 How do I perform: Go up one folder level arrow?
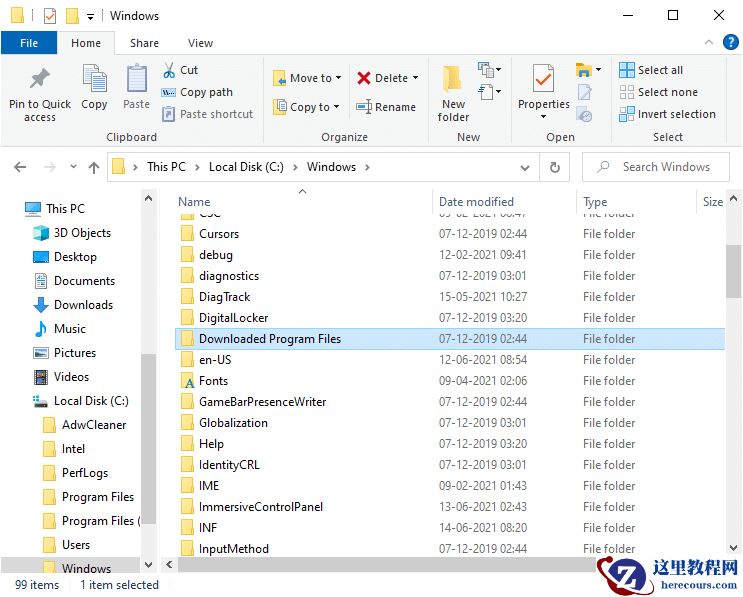pos(94,167)
